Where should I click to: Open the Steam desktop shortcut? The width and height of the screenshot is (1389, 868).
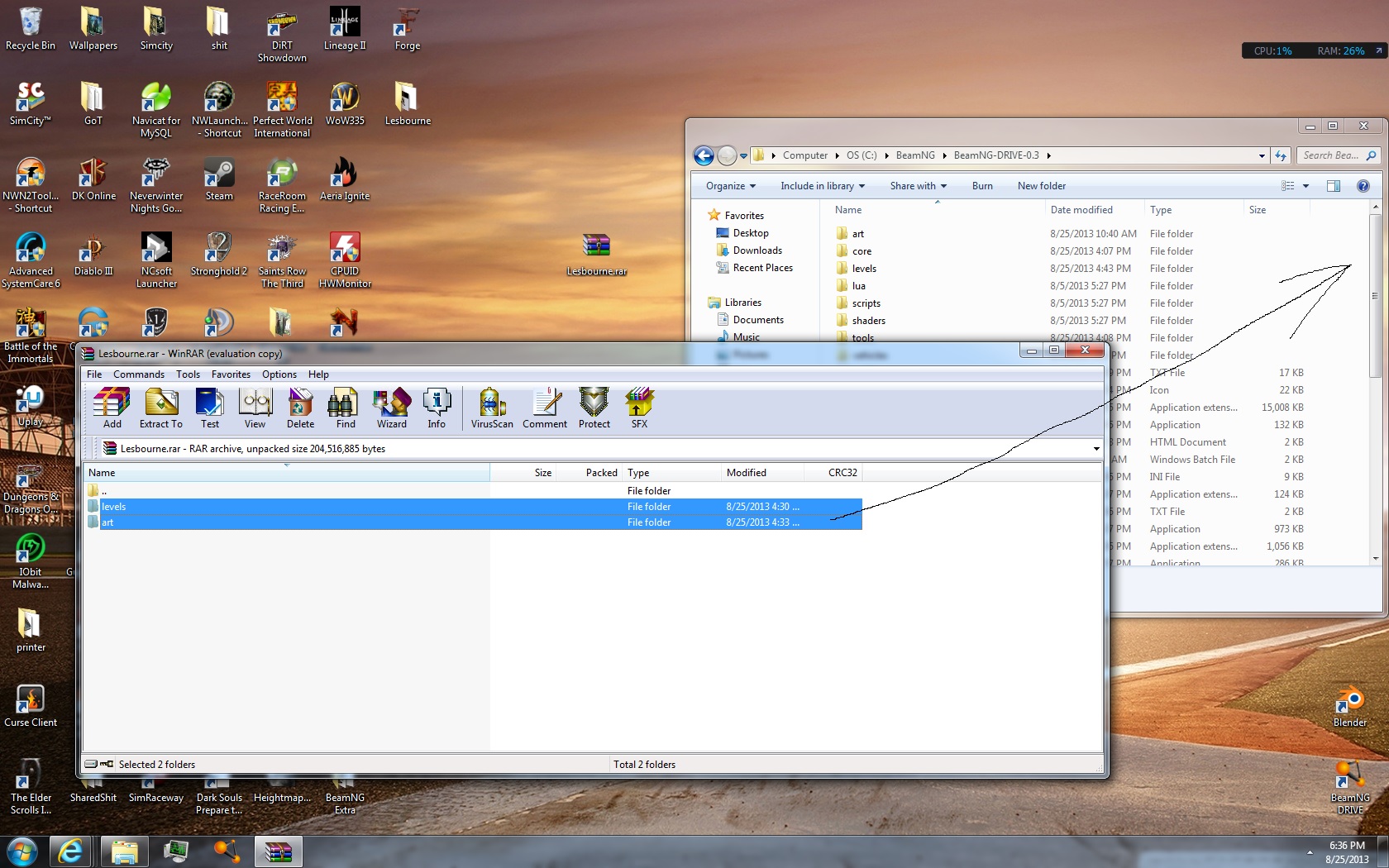(219, 179)
